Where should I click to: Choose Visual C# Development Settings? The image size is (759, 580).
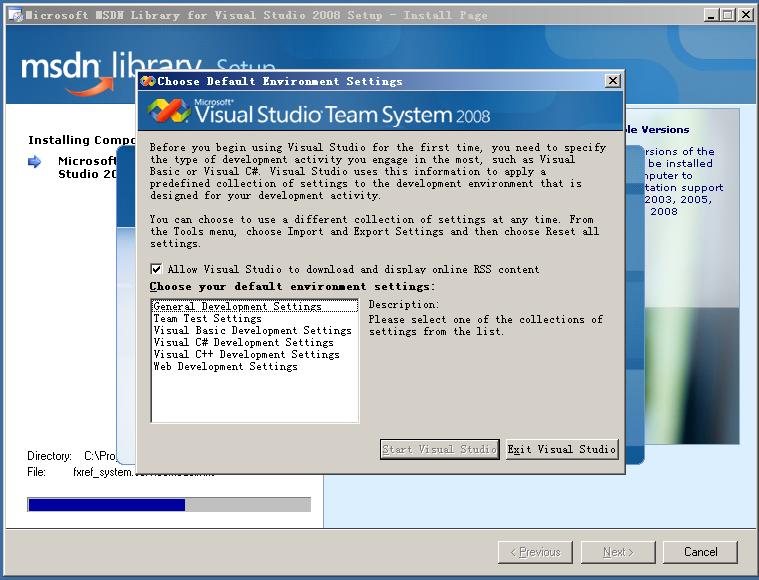coord(255,343)
